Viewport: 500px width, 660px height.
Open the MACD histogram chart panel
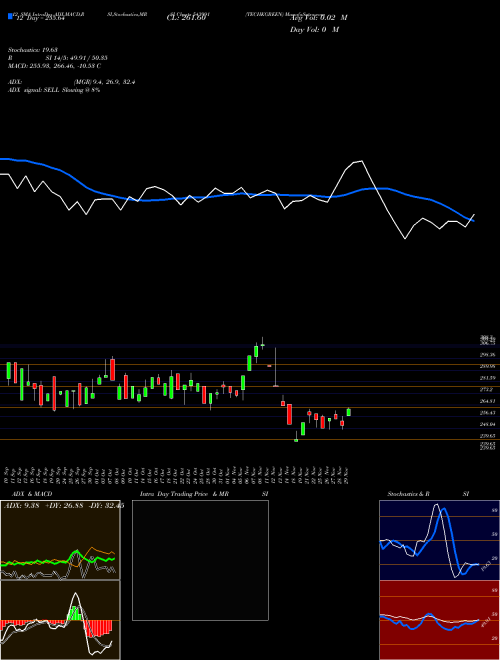pos(60,620)
